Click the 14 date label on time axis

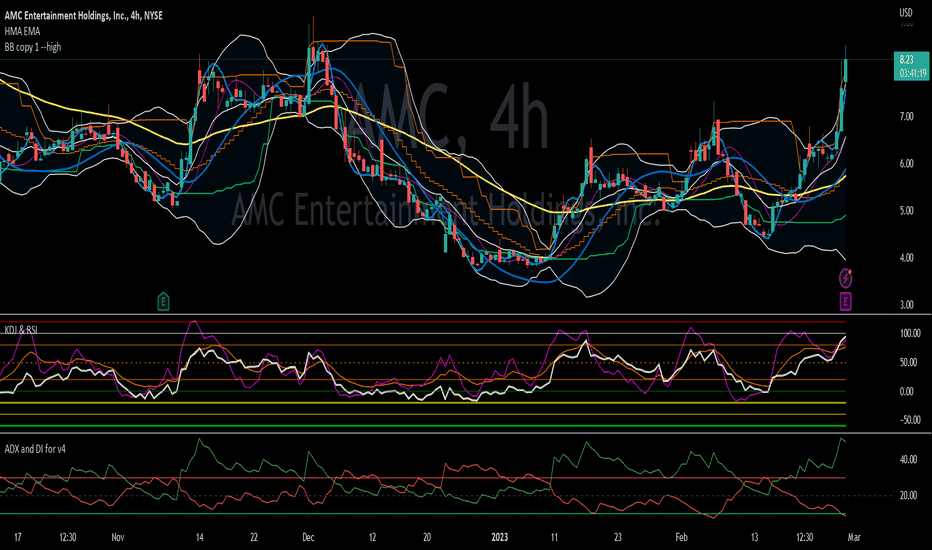pos(200,538)
